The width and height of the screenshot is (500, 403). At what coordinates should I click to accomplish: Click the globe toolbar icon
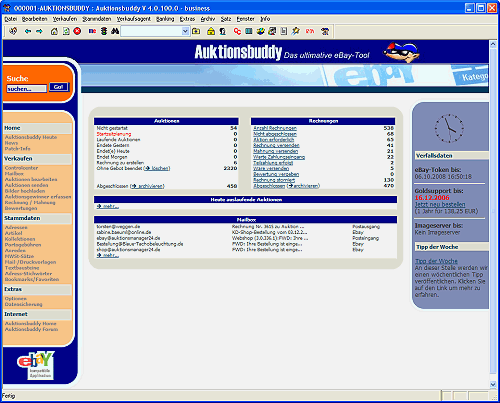tap(260, 31)
